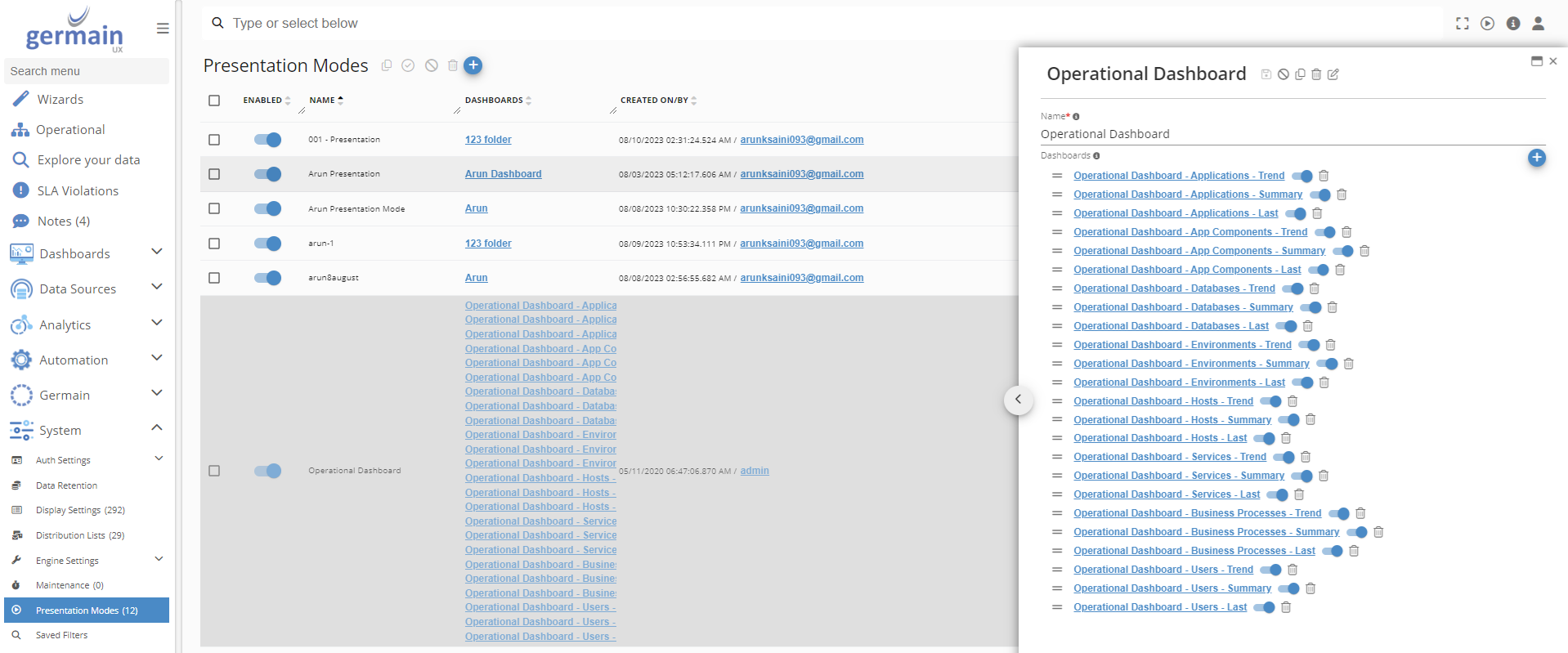Toggle enabled switch for 001 - Presentation

[x=267, y=140]
